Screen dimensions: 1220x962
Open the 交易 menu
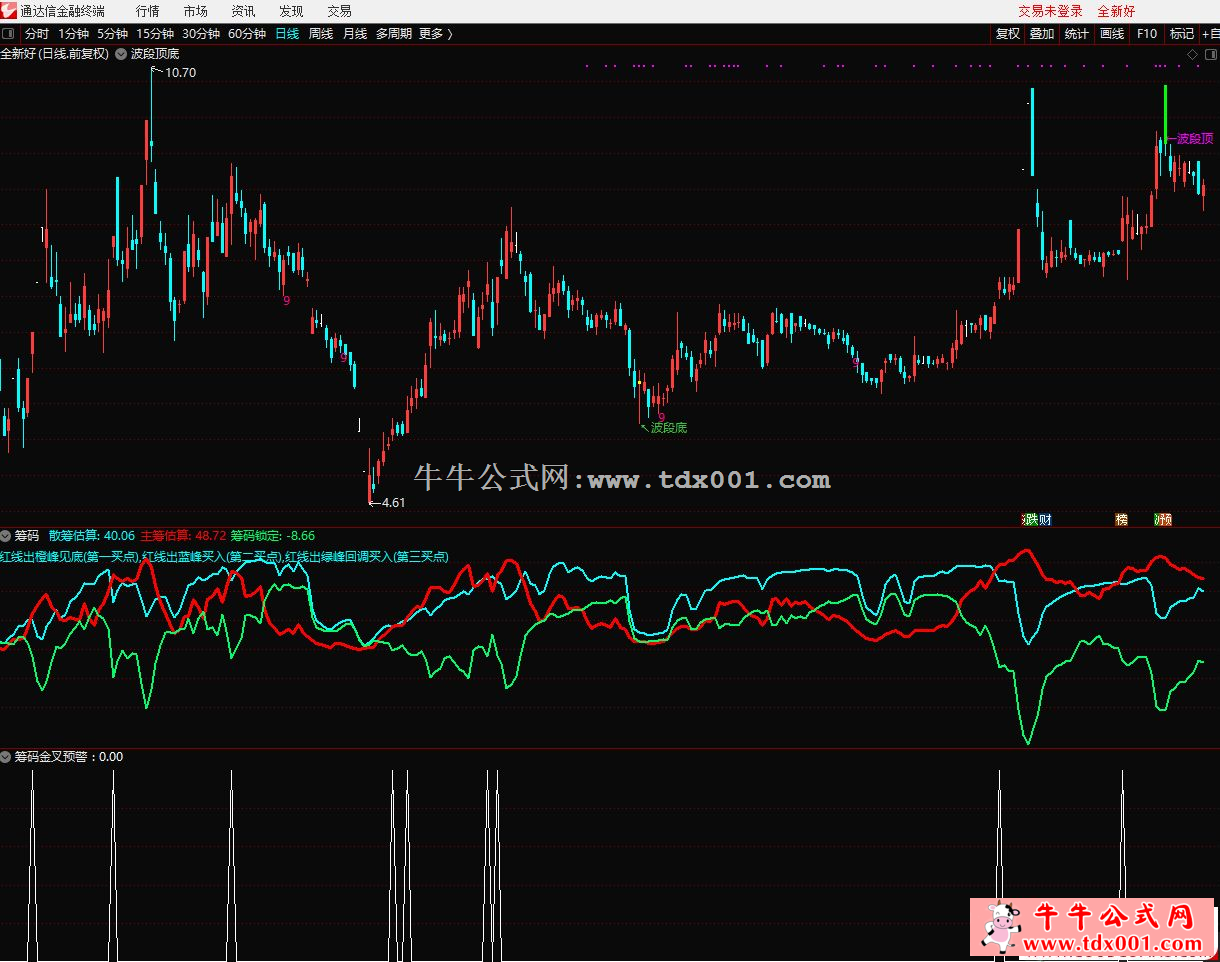[x=339, y=11]
